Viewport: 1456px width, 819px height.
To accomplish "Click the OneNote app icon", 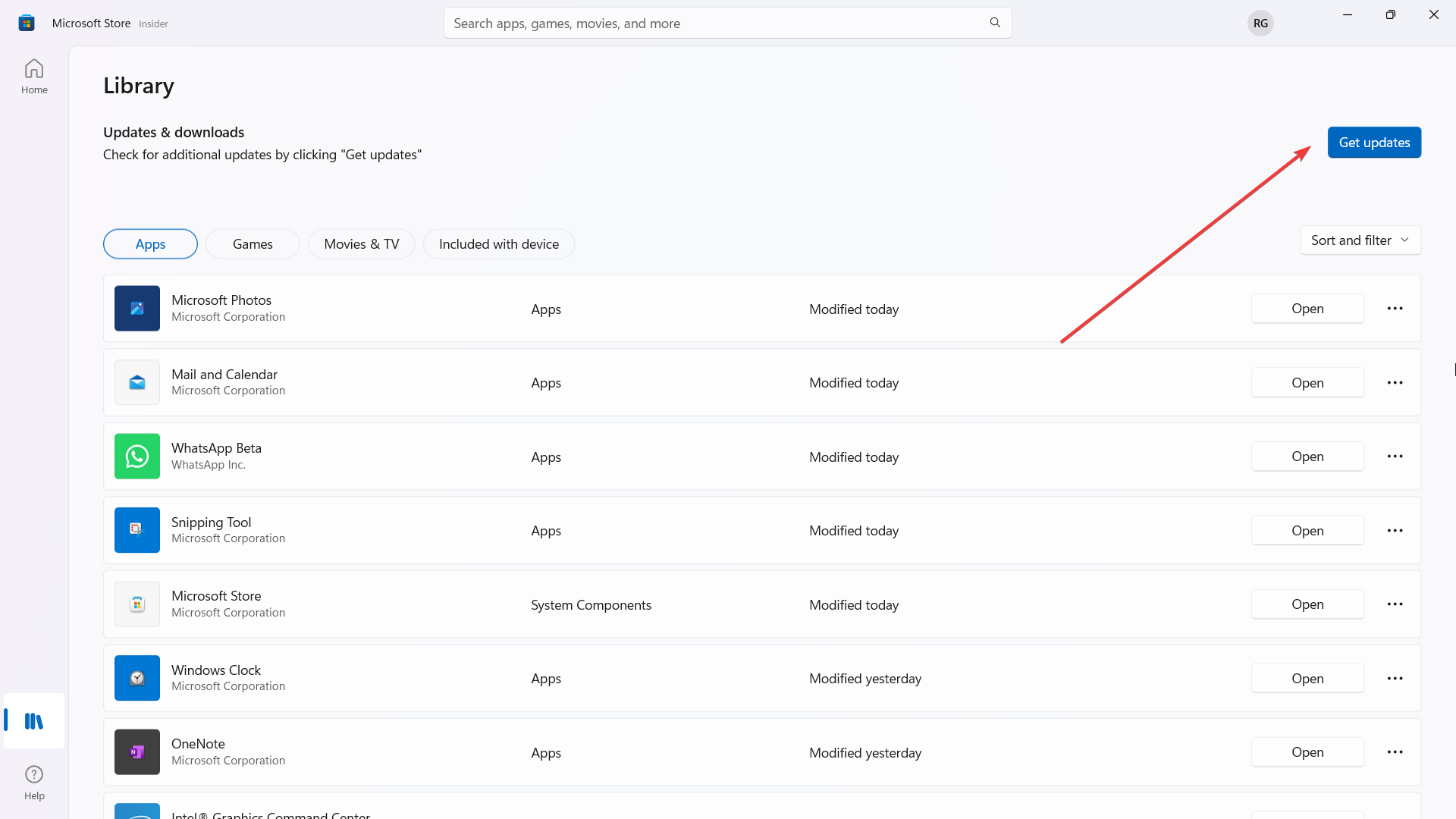I will (136, 752).
